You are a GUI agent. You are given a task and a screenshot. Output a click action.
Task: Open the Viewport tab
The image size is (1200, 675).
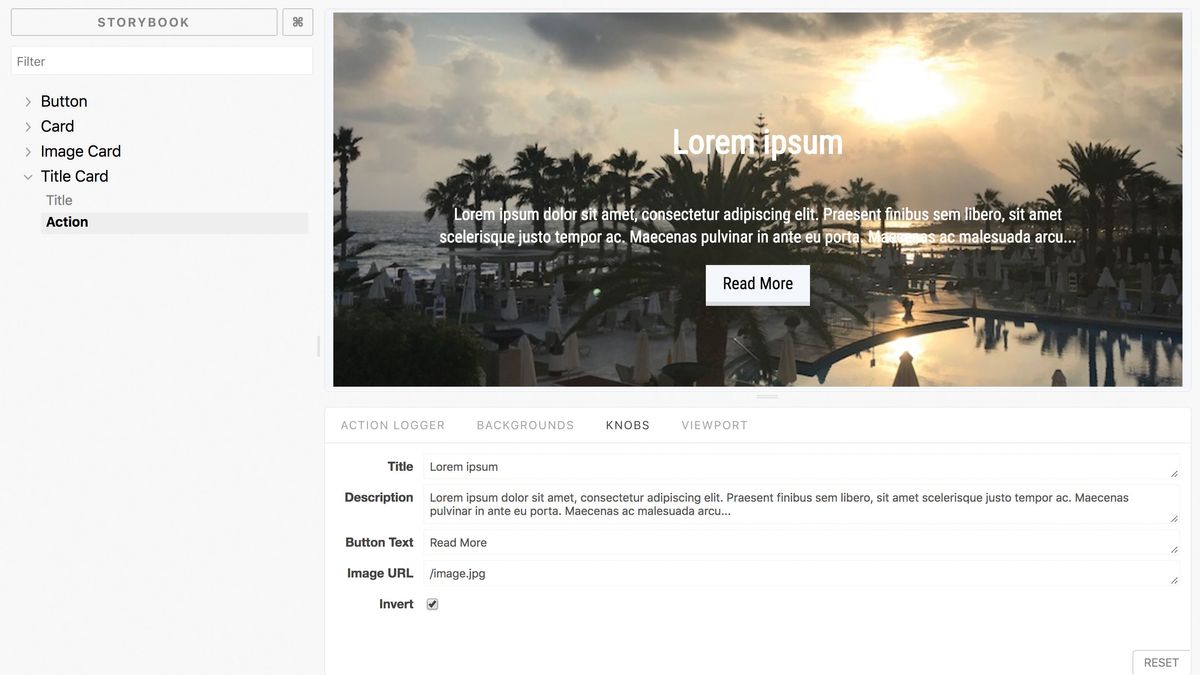[x=715, y=425]
